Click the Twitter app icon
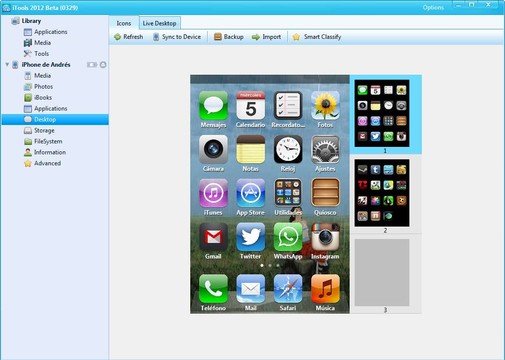This screenshot has height=360, width=505. tap(250, 237)
